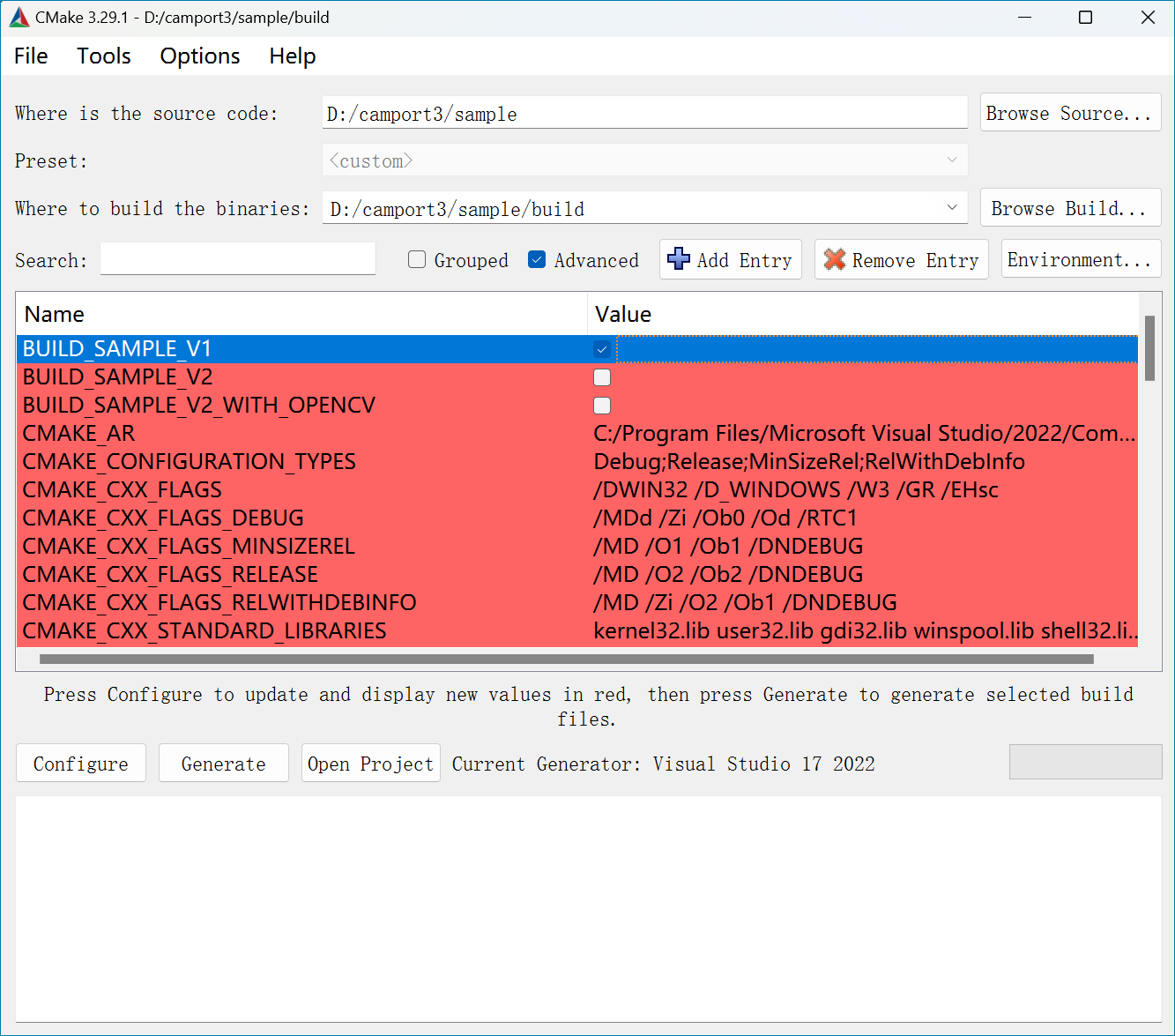Click the horizontal scrollbar under the cache list
This screenshot has height=1036, width=1175.
tap(566, 659)
